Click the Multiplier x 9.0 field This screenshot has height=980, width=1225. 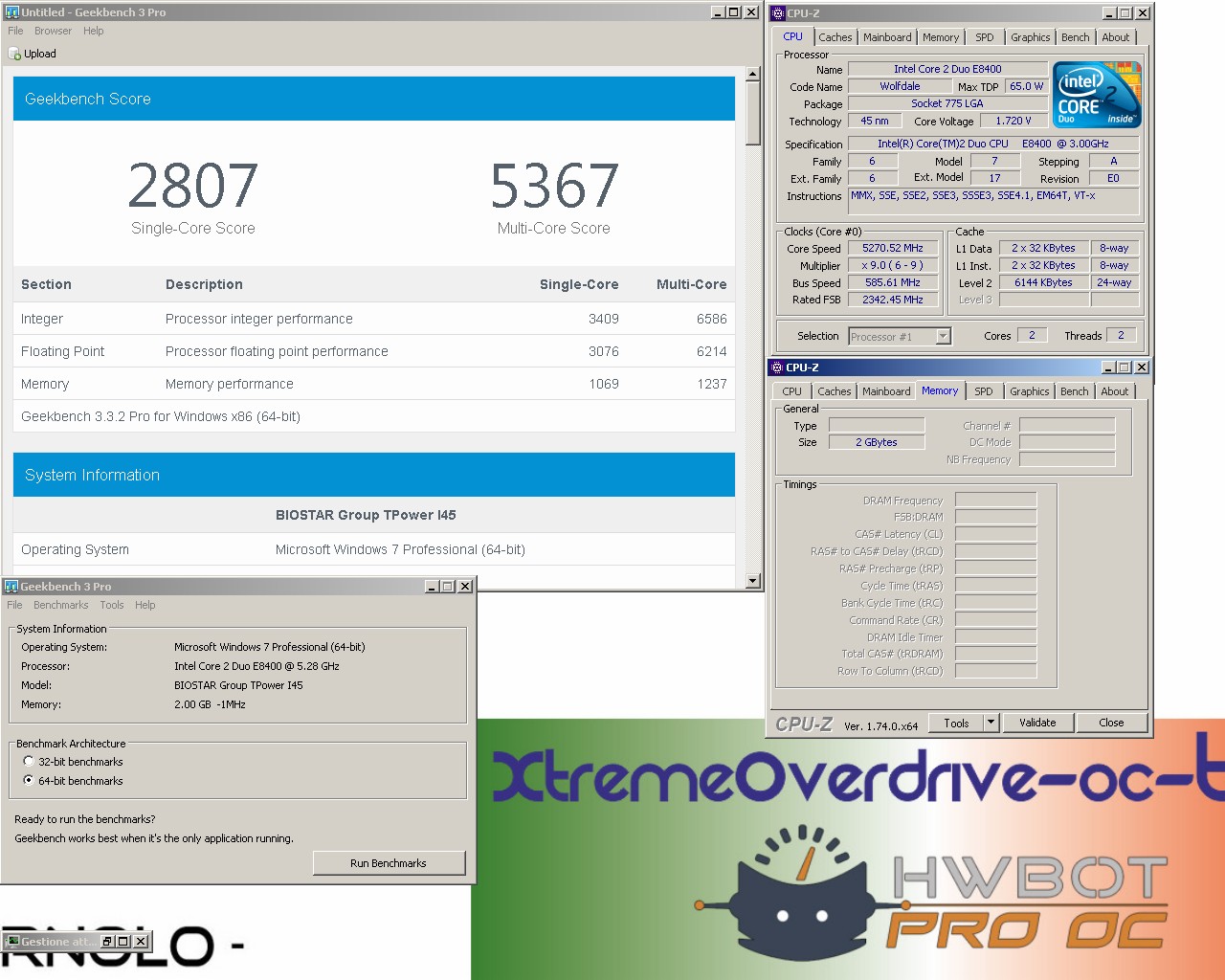pos(893,265)
